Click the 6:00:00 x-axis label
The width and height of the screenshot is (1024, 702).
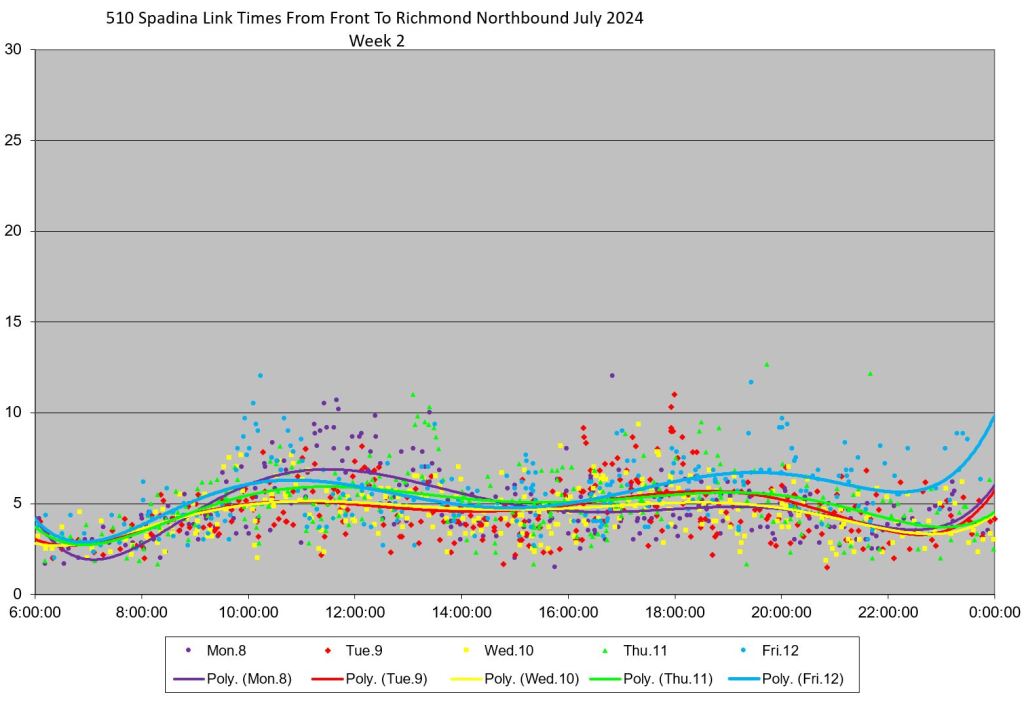tap(35, 610)
